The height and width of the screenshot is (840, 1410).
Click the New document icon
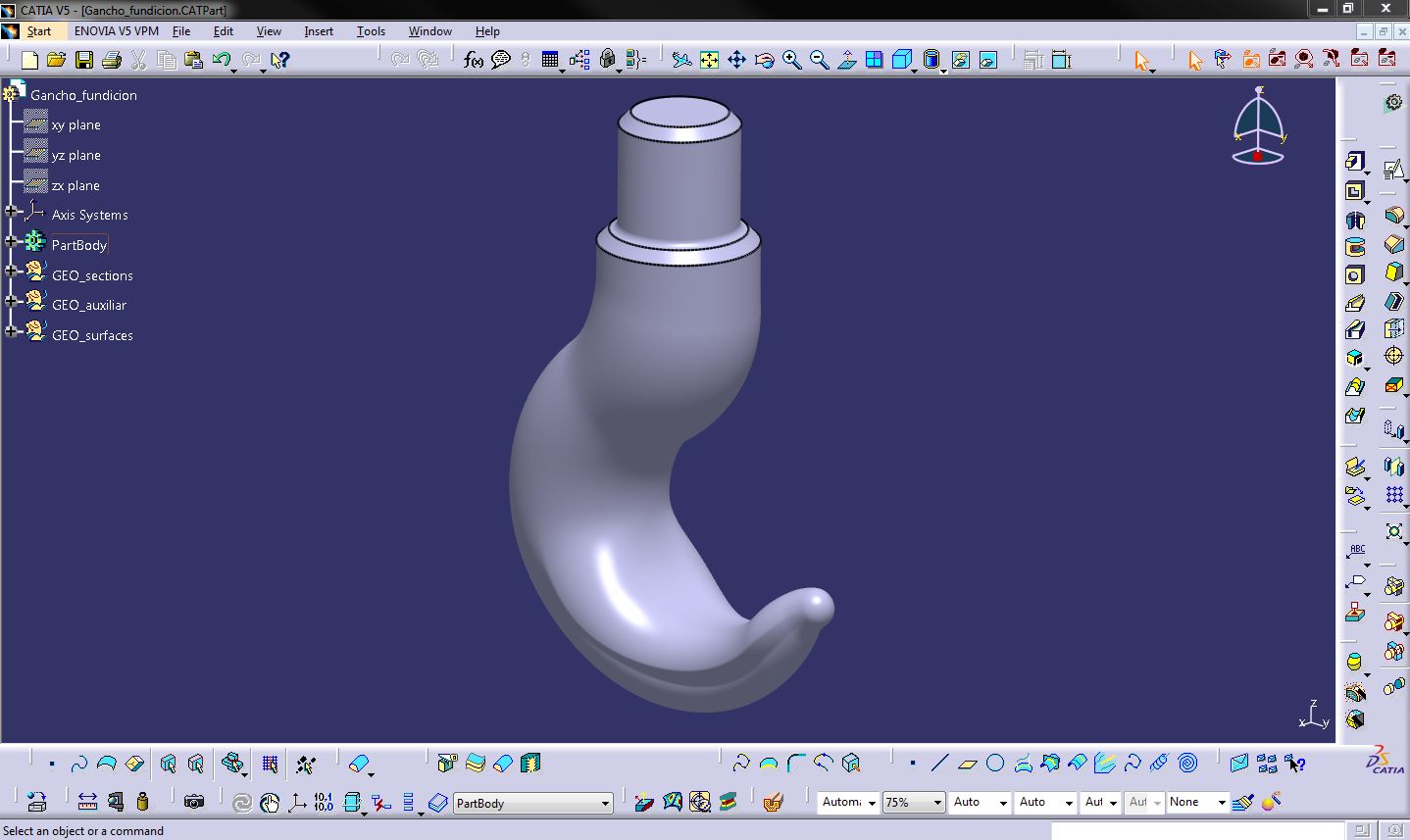coord(29,60)
